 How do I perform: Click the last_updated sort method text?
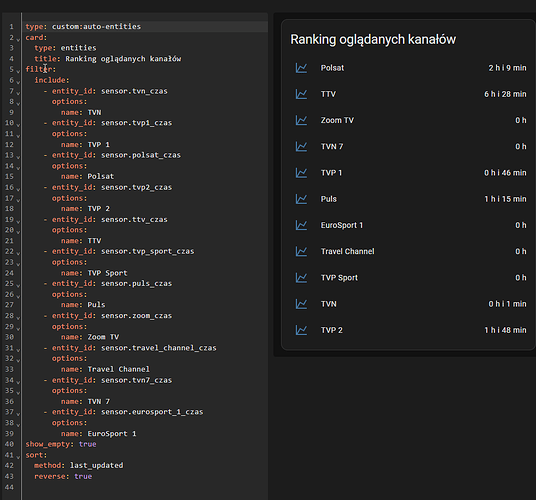click(96, 465)
